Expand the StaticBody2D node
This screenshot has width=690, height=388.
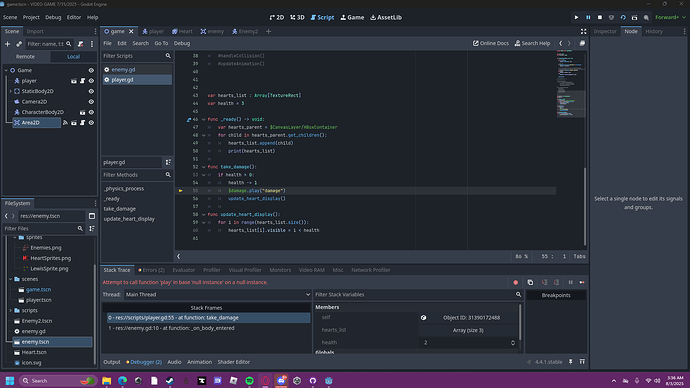point(11,91)
